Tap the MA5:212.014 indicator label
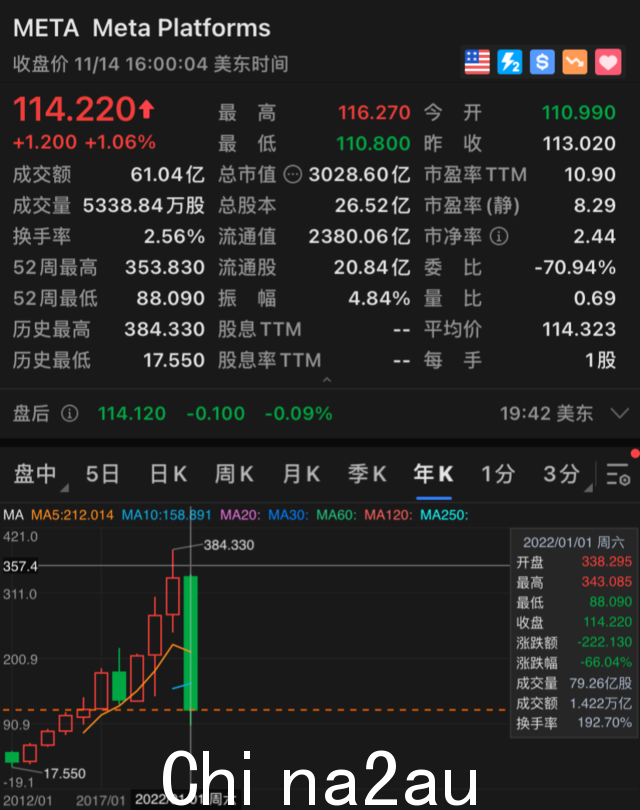The image size is (640, 810). click(72, 515)
